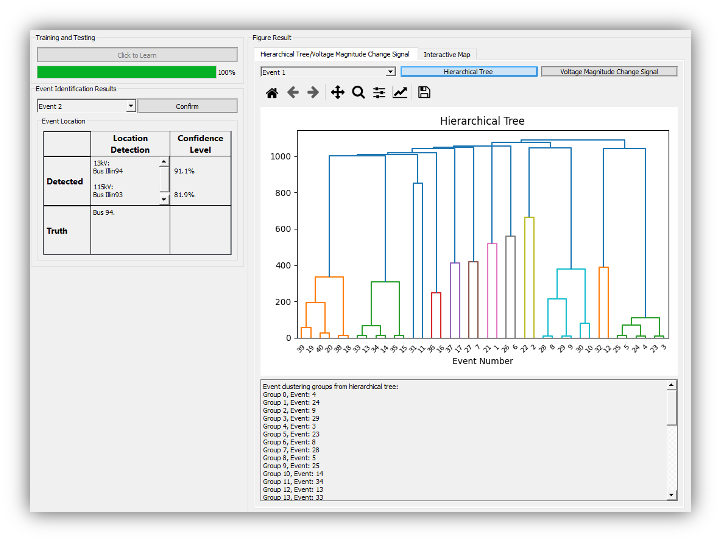Image resolution: width=722 pixels, height=542 pixels.
Task: Click the Save figure floppy disk icon
Action: pos(424,92)
